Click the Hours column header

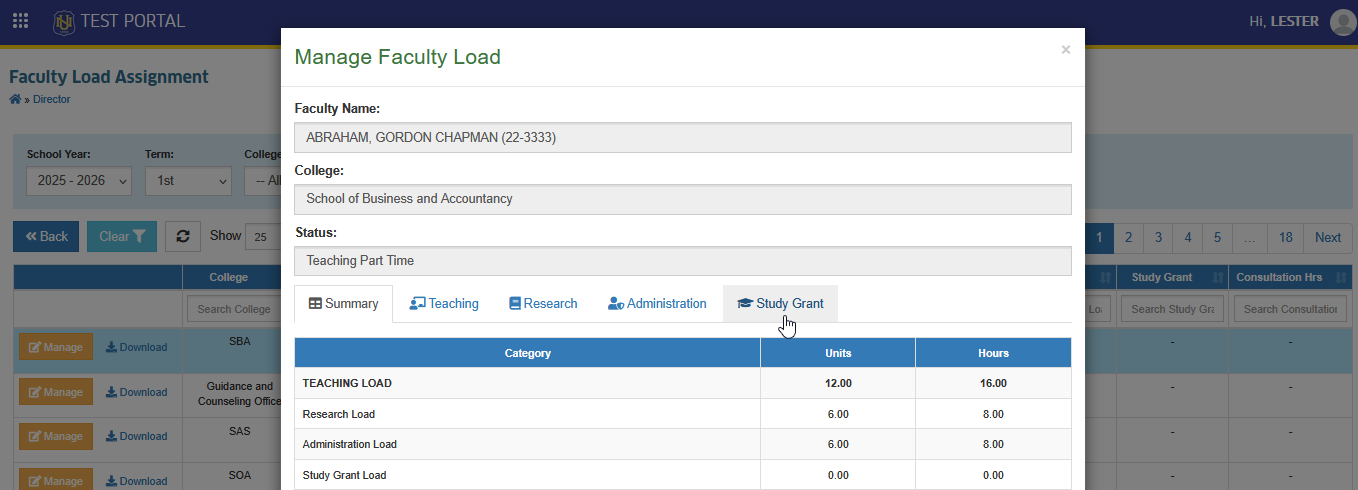pos(993,353)
